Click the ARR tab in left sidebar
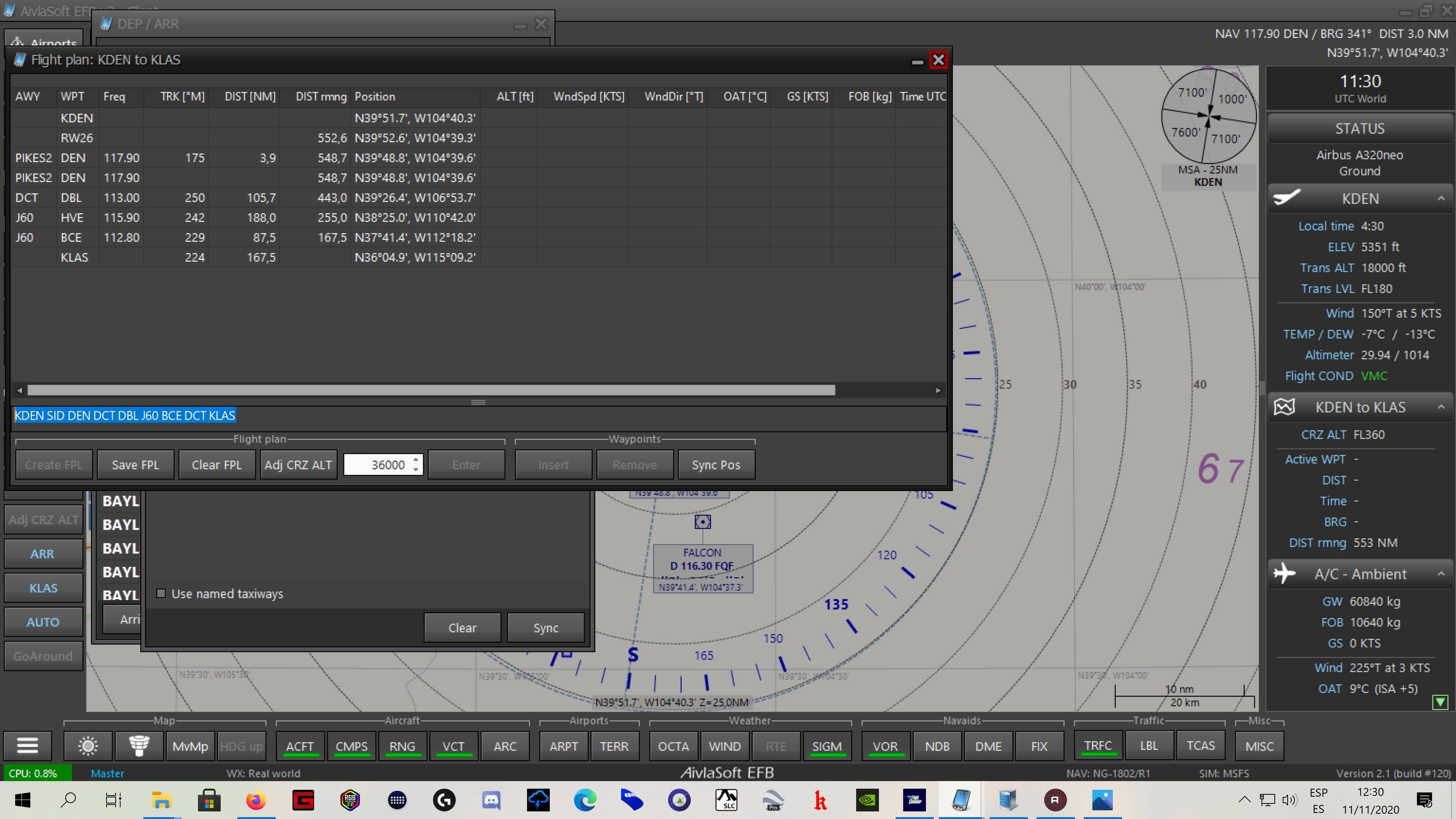 pos(43,554)
